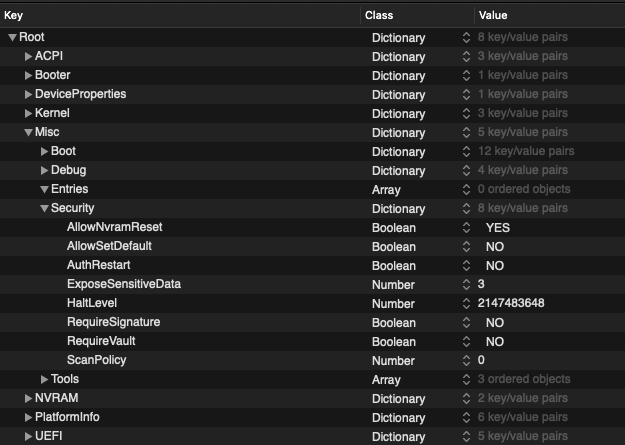The height and width of the screenshot is (445, 625).
Task: Collapse the Root node
Action: click(x=12, y=37)
